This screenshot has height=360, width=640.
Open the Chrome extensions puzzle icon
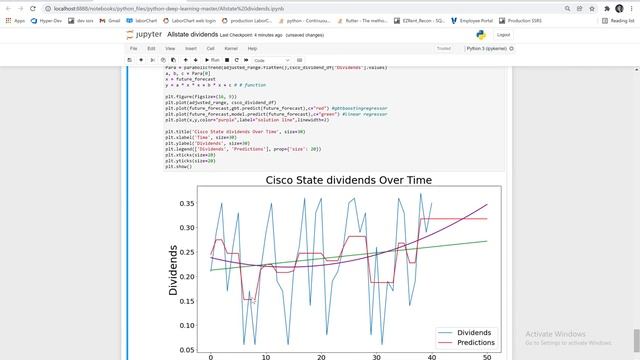pos(607,9)
